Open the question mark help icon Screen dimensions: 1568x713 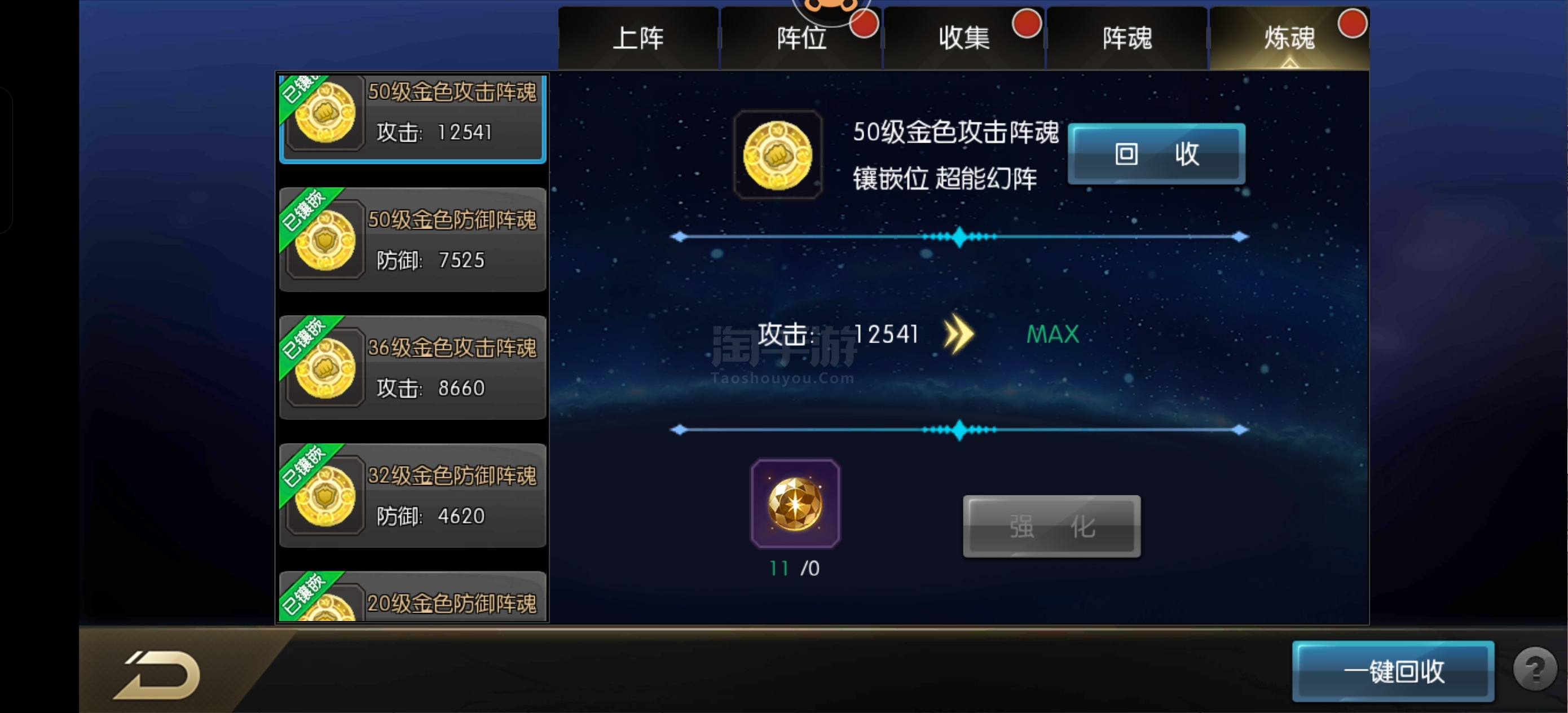pos(1535,668)
